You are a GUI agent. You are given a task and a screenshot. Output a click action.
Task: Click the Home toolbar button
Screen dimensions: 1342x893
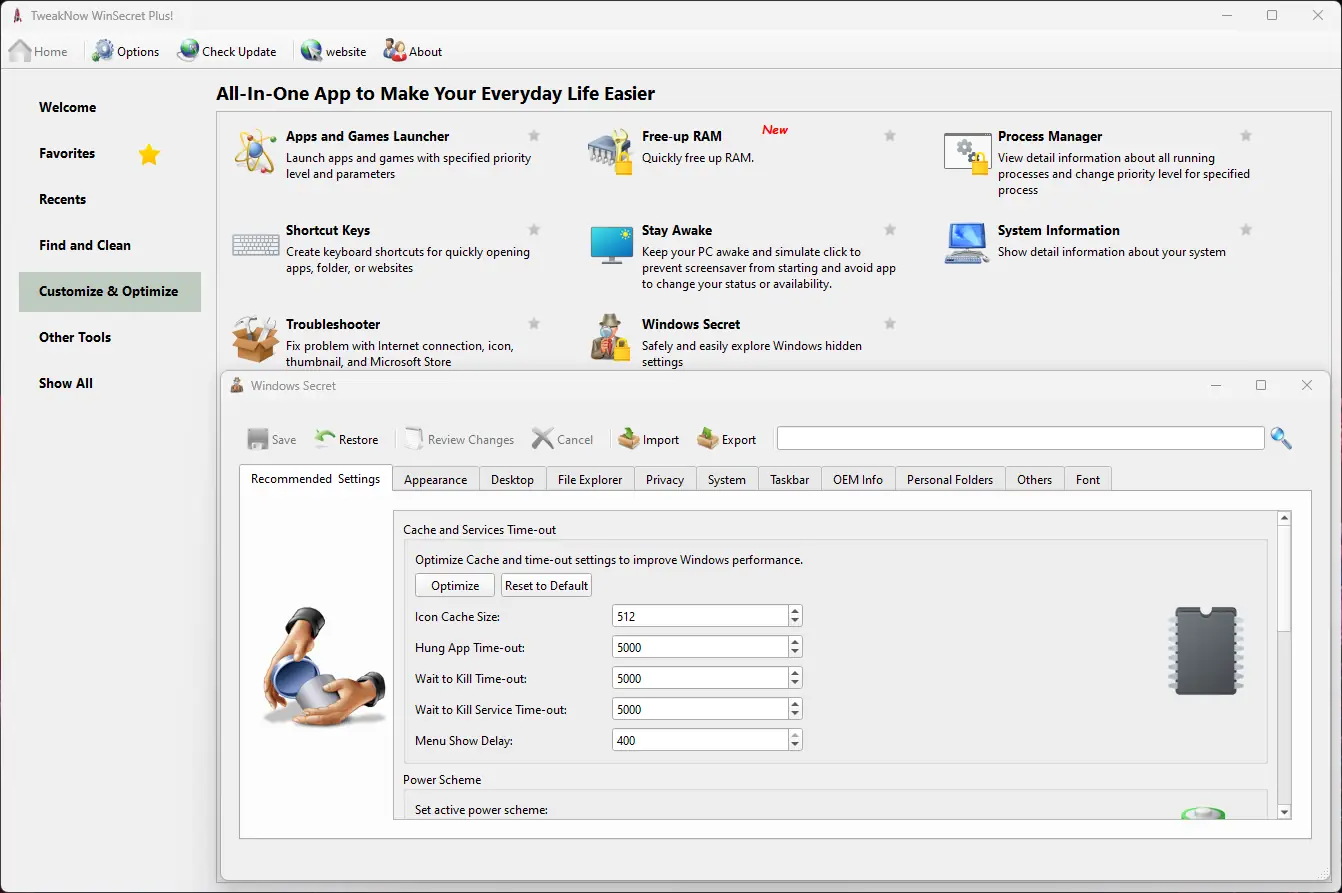(39, 51)
